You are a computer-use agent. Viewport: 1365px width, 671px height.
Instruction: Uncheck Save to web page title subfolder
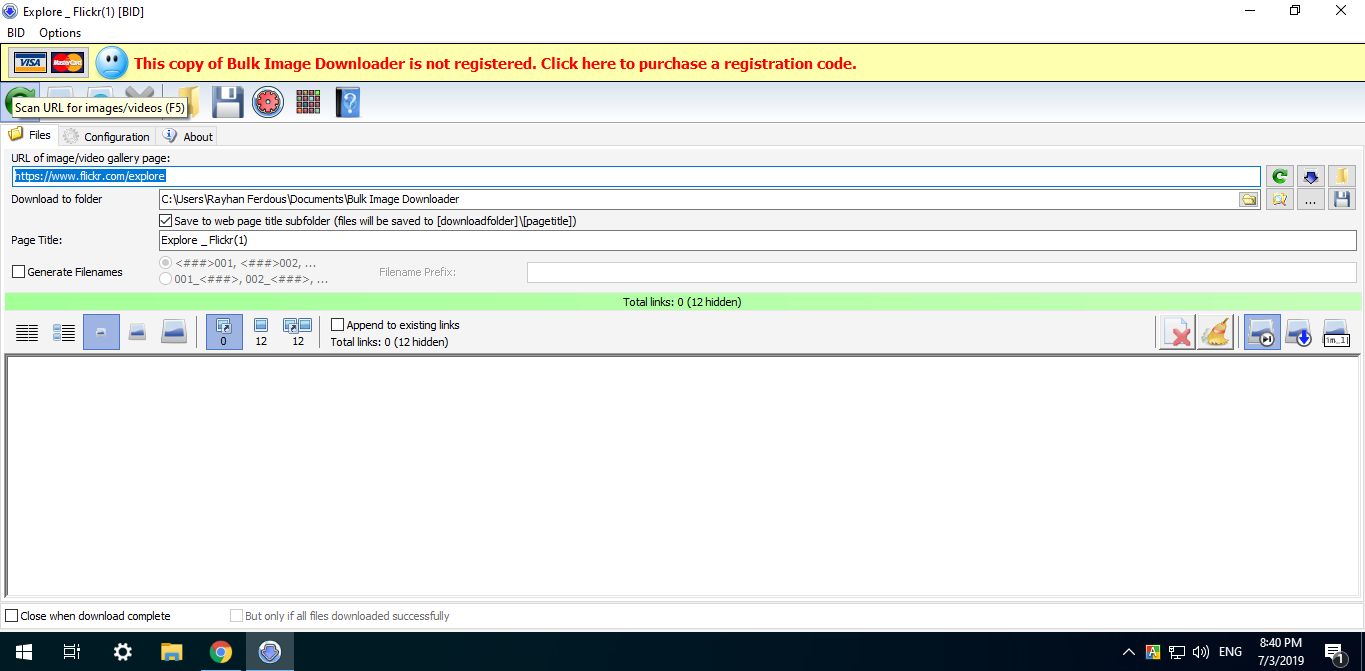166,221
